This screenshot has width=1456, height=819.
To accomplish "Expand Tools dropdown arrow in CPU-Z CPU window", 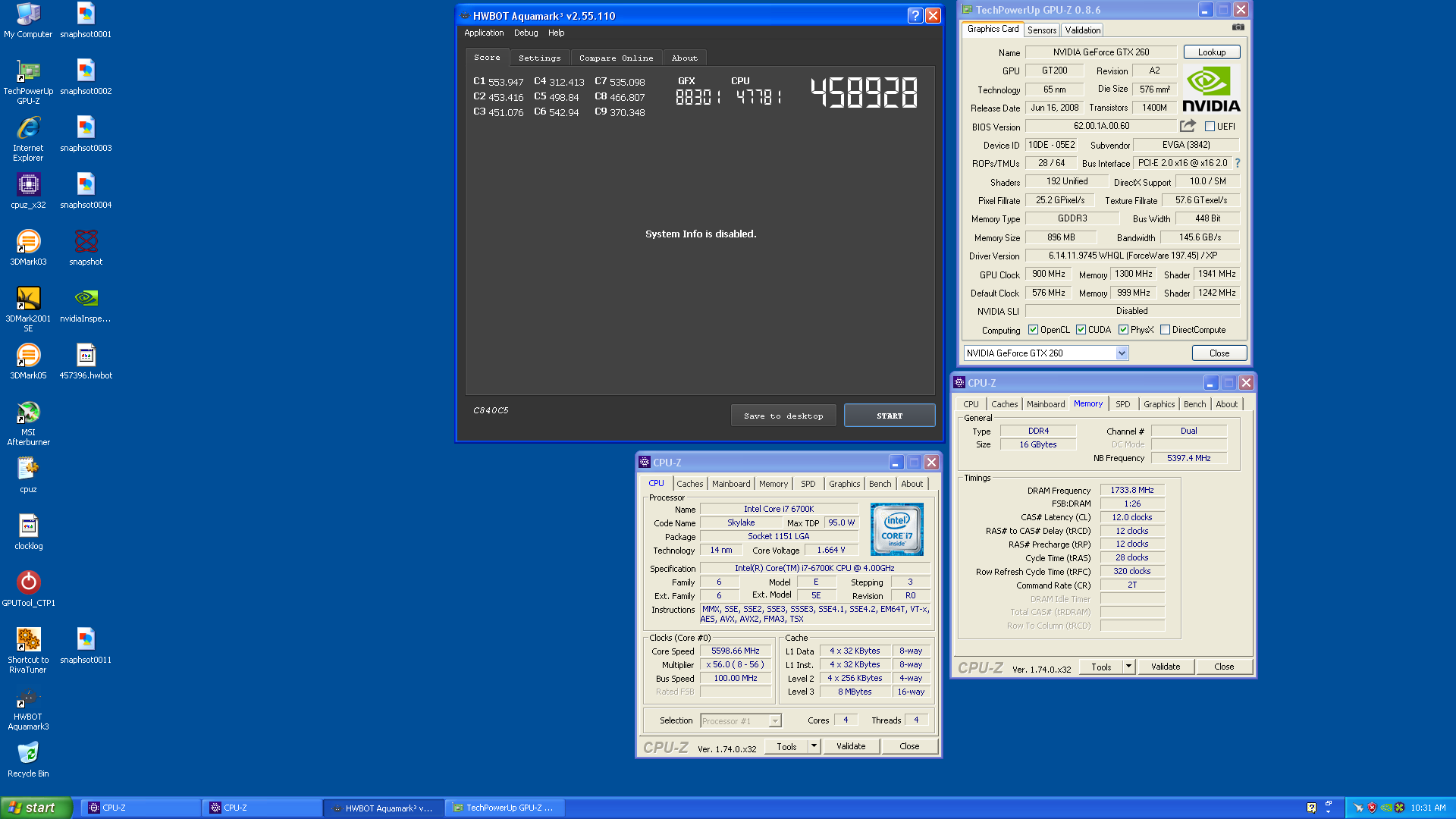I will click(814, 747).
